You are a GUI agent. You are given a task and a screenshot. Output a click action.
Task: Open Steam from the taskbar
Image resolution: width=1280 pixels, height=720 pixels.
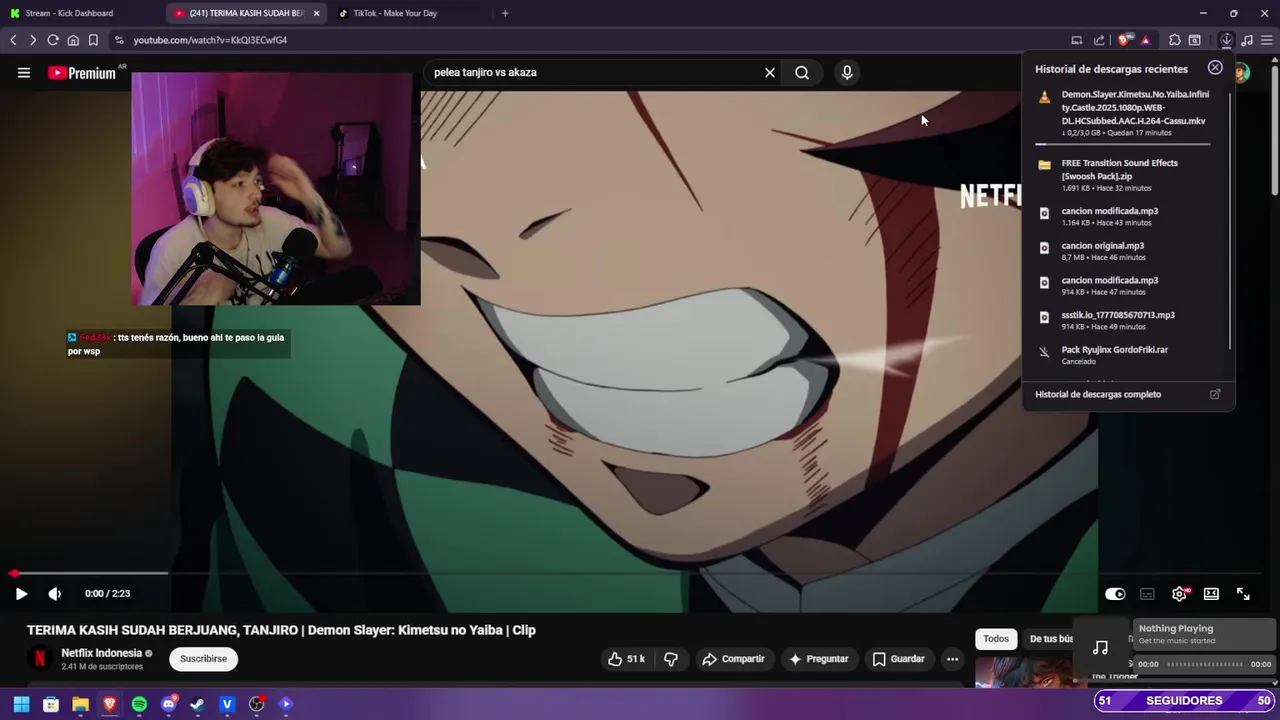click(198, 704)
